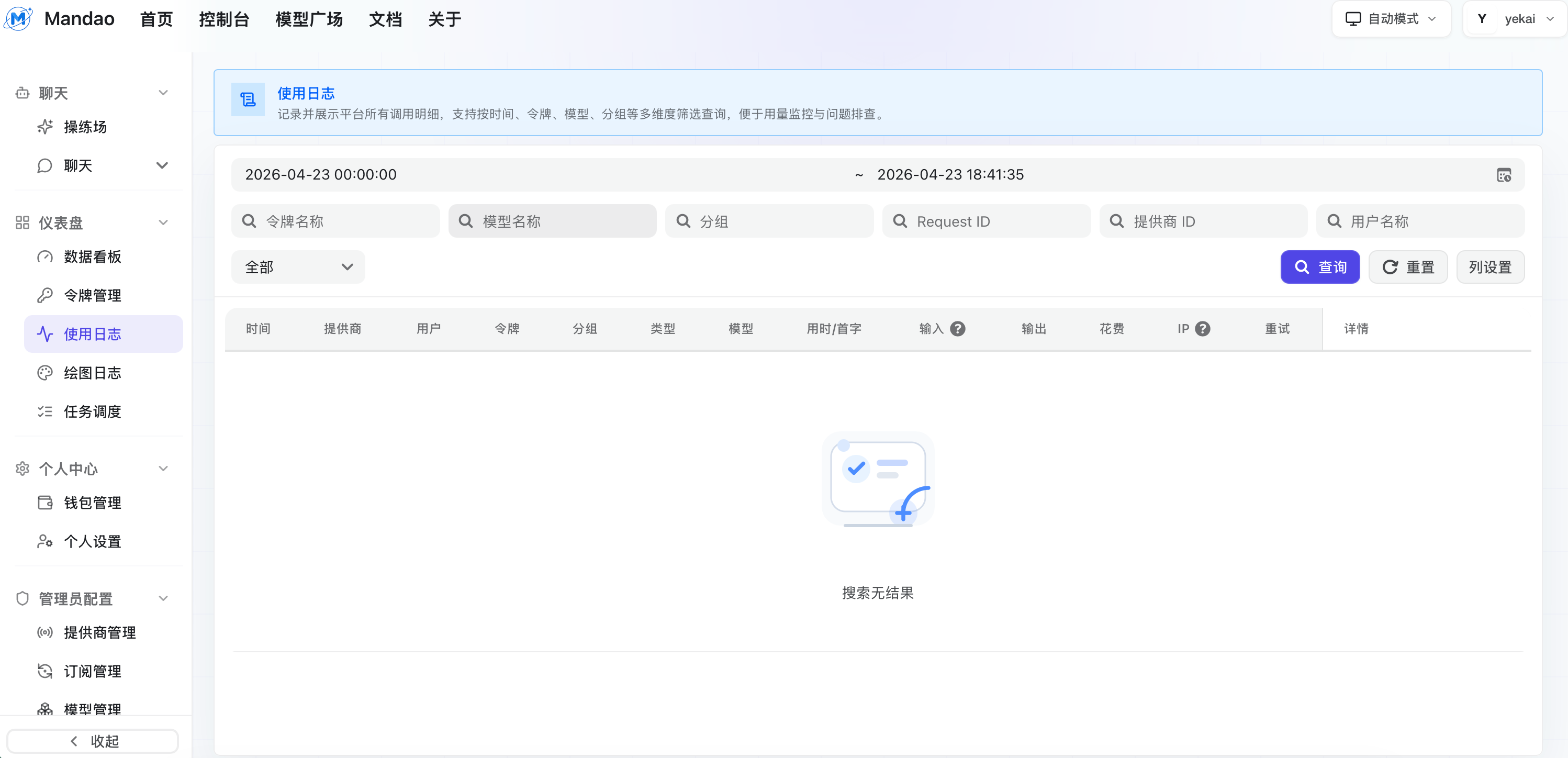Image resolution: width=1568 pixels, height=758 pixels.
Task: Click the palette icon beside 绘图日志
Action: coord(45,373)
